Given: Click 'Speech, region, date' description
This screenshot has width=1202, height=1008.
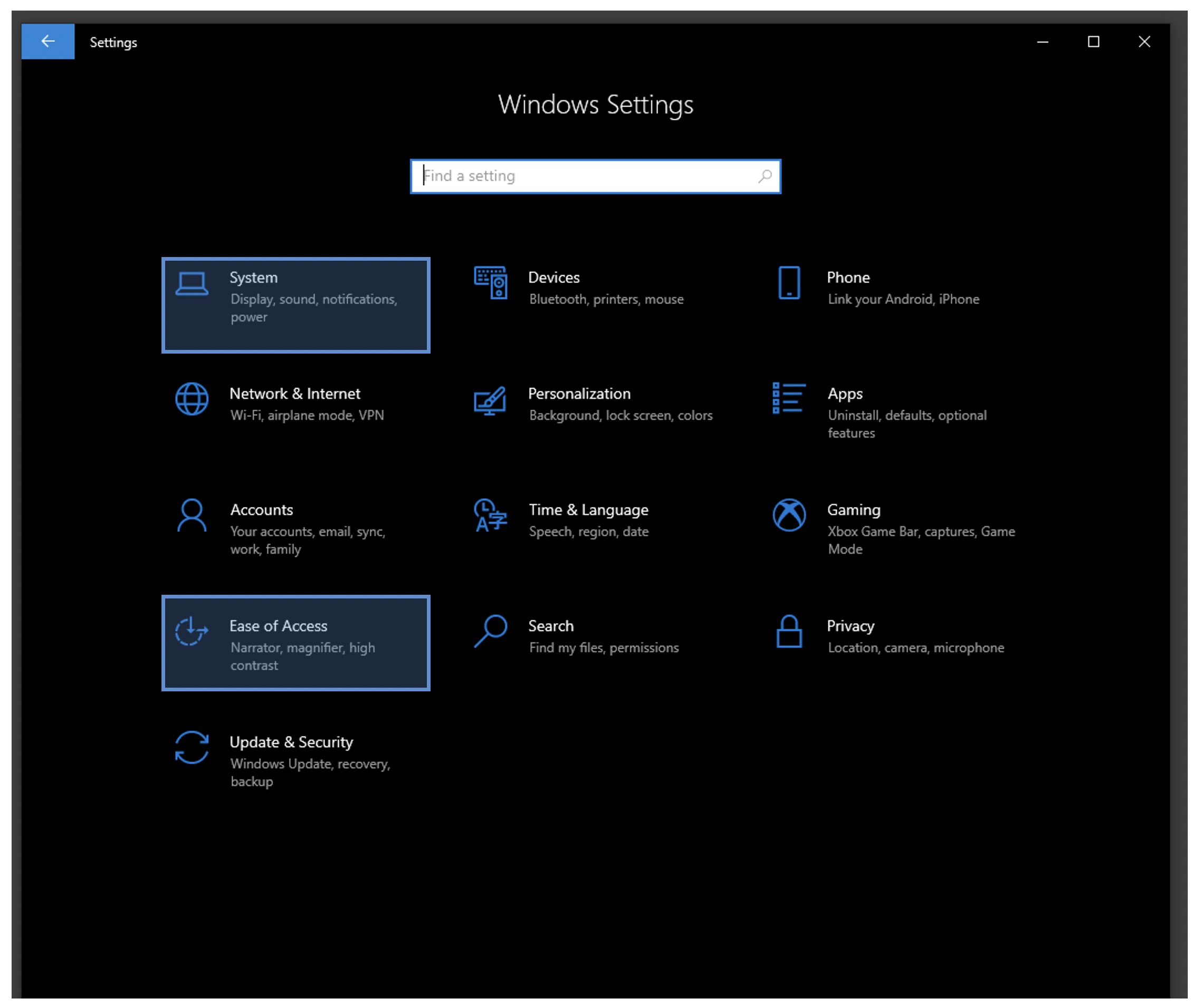Looking at the screenshot, I should (x=589, y=532).
